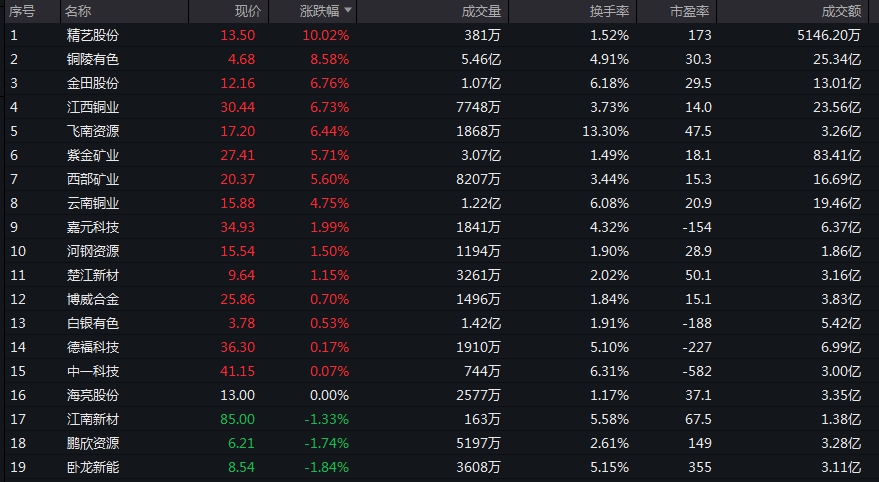Viewport: 879px width, 482px height.
Task: Select stock 博威合金
Action: [93, 299]
